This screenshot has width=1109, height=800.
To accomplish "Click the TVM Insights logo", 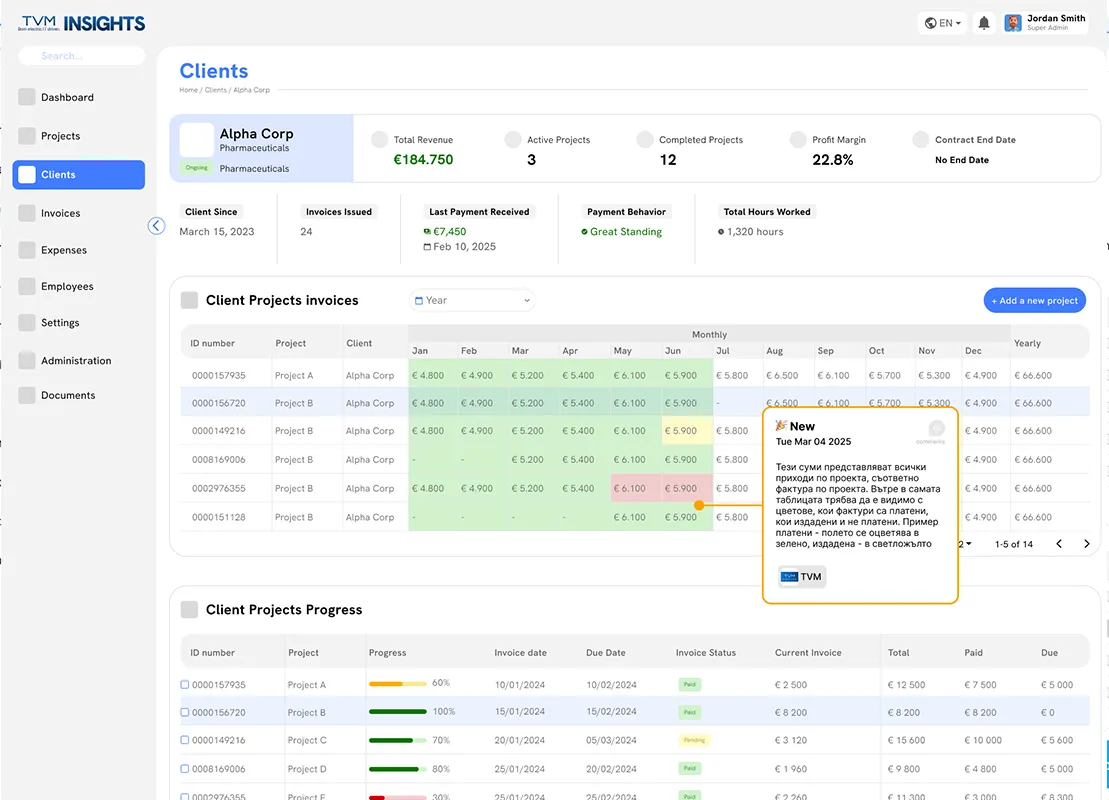I will coord(82,23).
